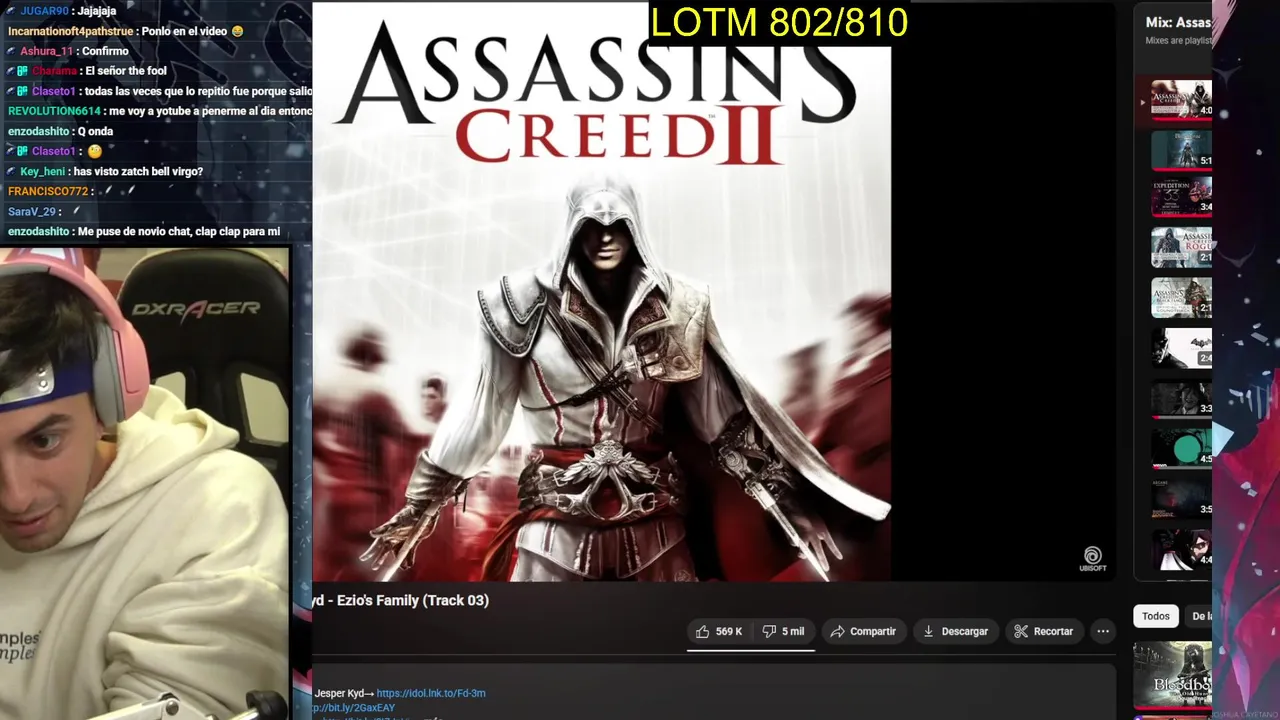This screenshot has height=720, width=1280.
Task: Click username FRANCISCO772 in chat
Action: (47, 191)
